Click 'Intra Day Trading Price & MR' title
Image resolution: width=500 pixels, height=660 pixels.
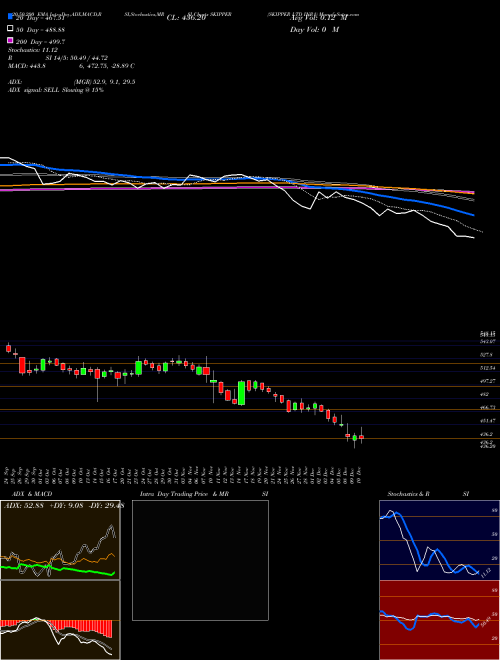point(184,494)
